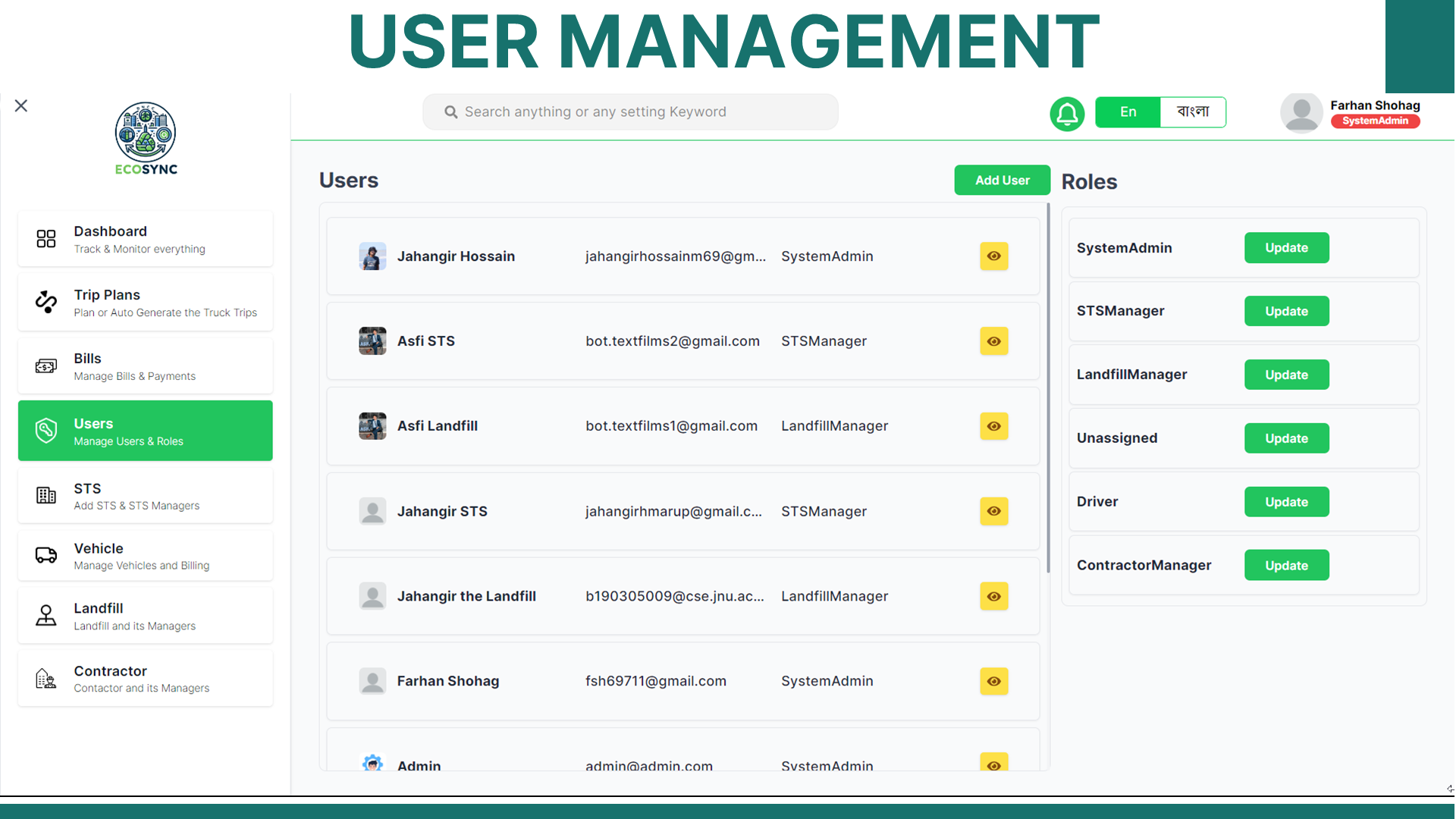The height and width of the screenshot is (819, 1456).
Task: Click the Vehicle truck icon
Action: (46, 555)
